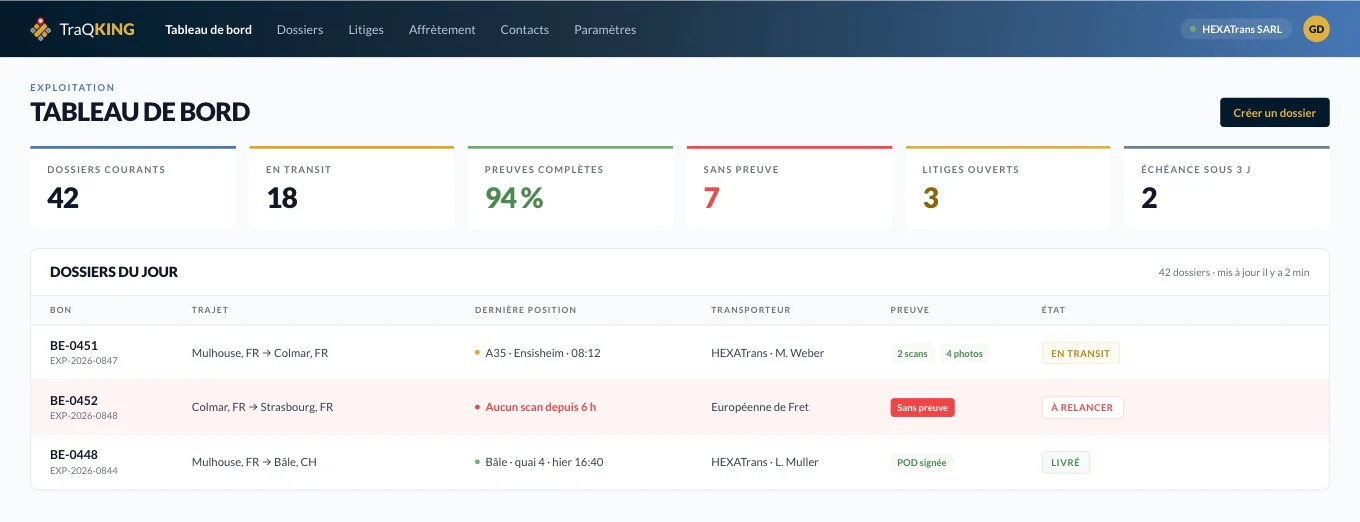This screenshot has height=522, width=1360.
Task: Click the EXPLOITATION breadcrumb label
Action: (x=73, y=88)
